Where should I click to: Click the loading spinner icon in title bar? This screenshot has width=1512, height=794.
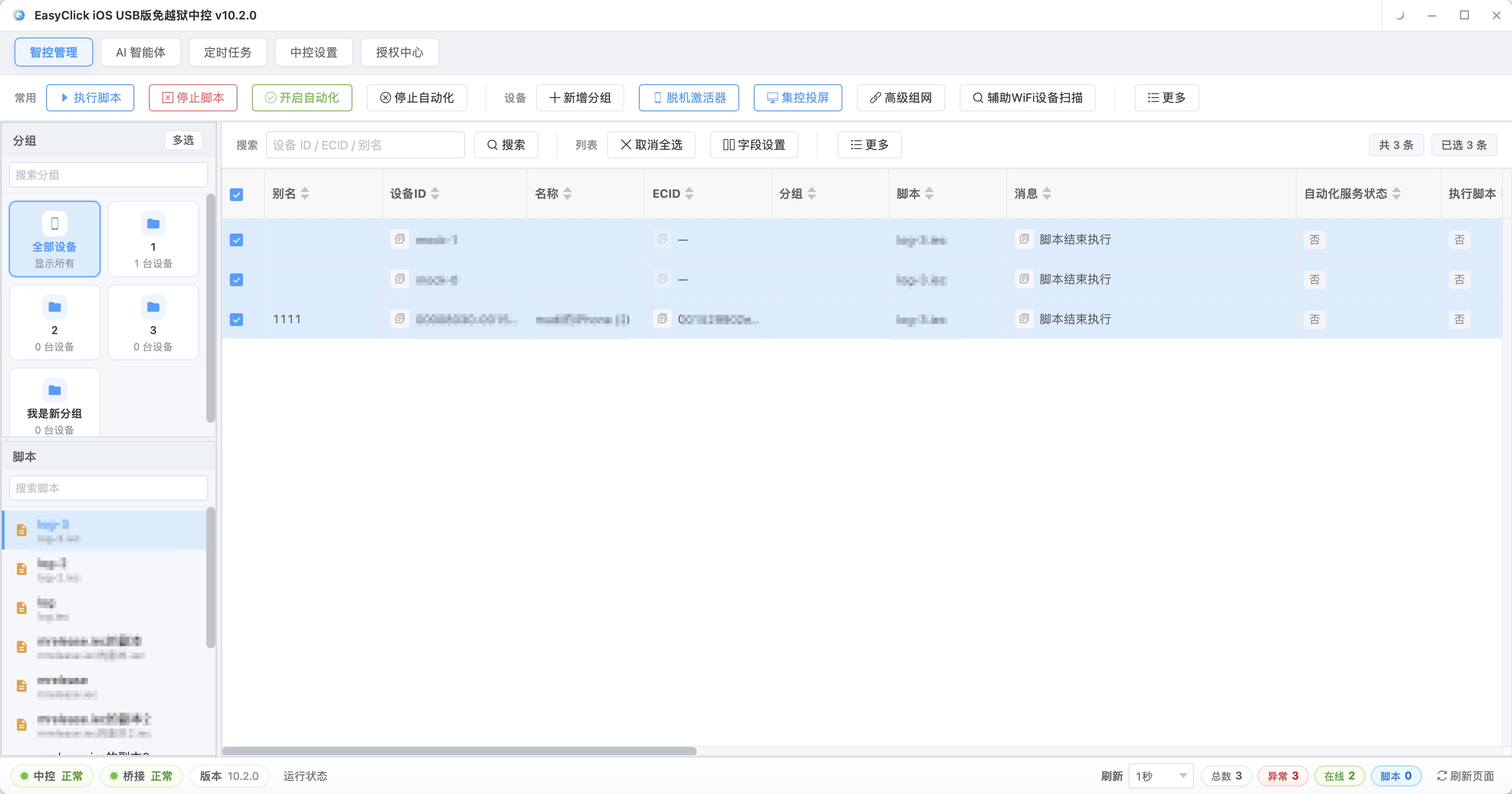(x=1399, y=15)
